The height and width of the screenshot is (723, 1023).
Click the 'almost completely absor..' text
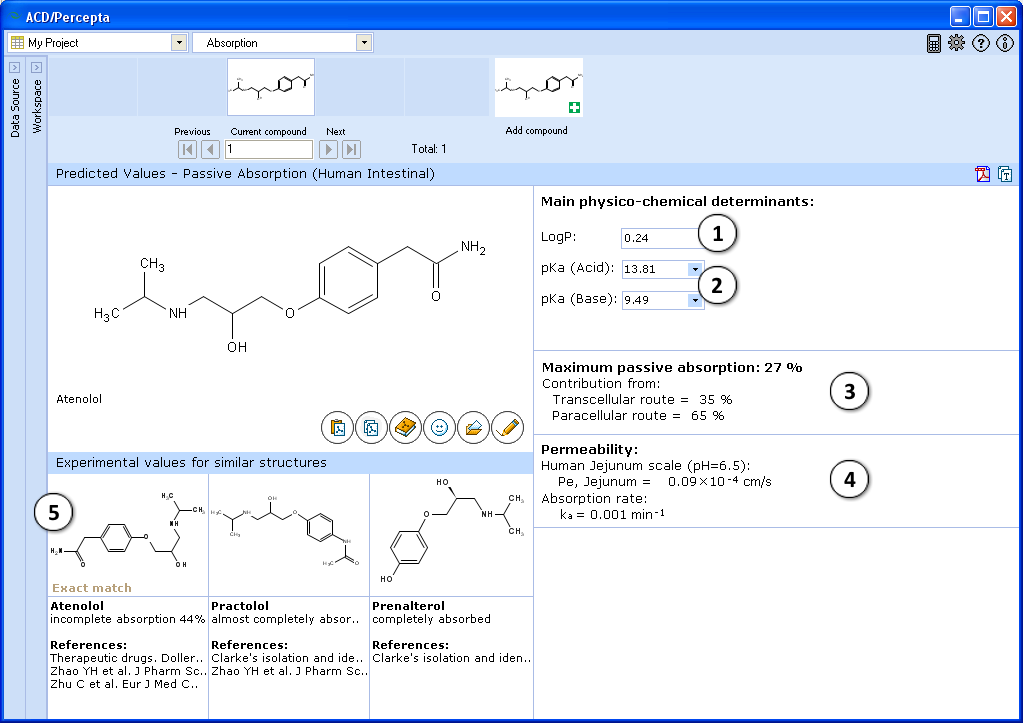(x=285, y=619)
